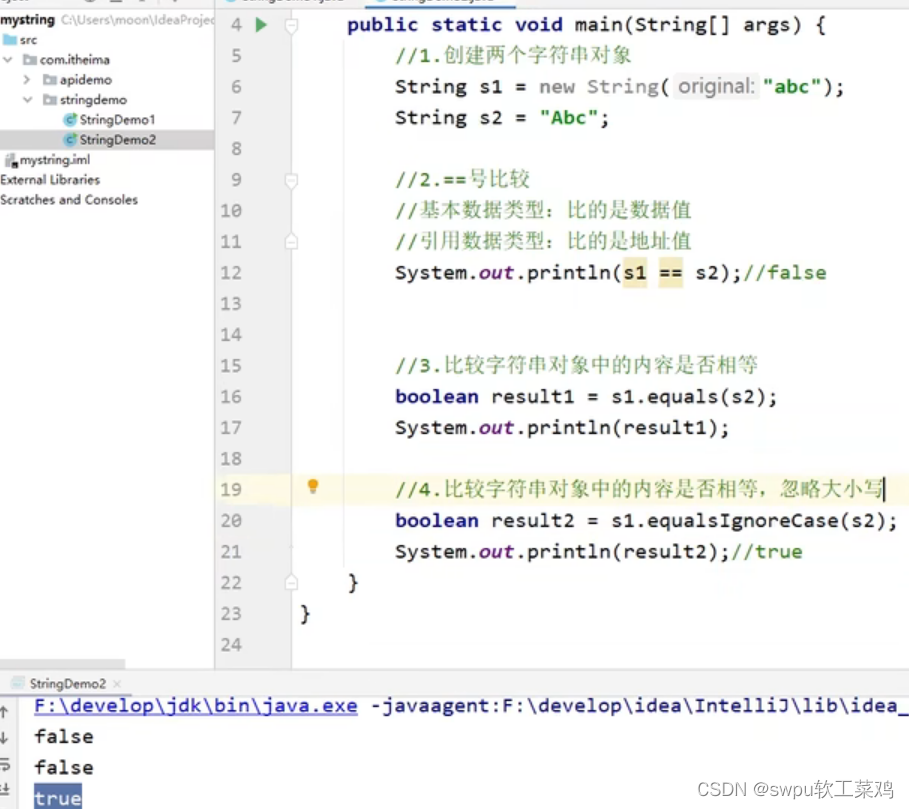Screen dimensions: 909x809
Task: Close the StringDemo2 run tab
Action: (117, 684)
